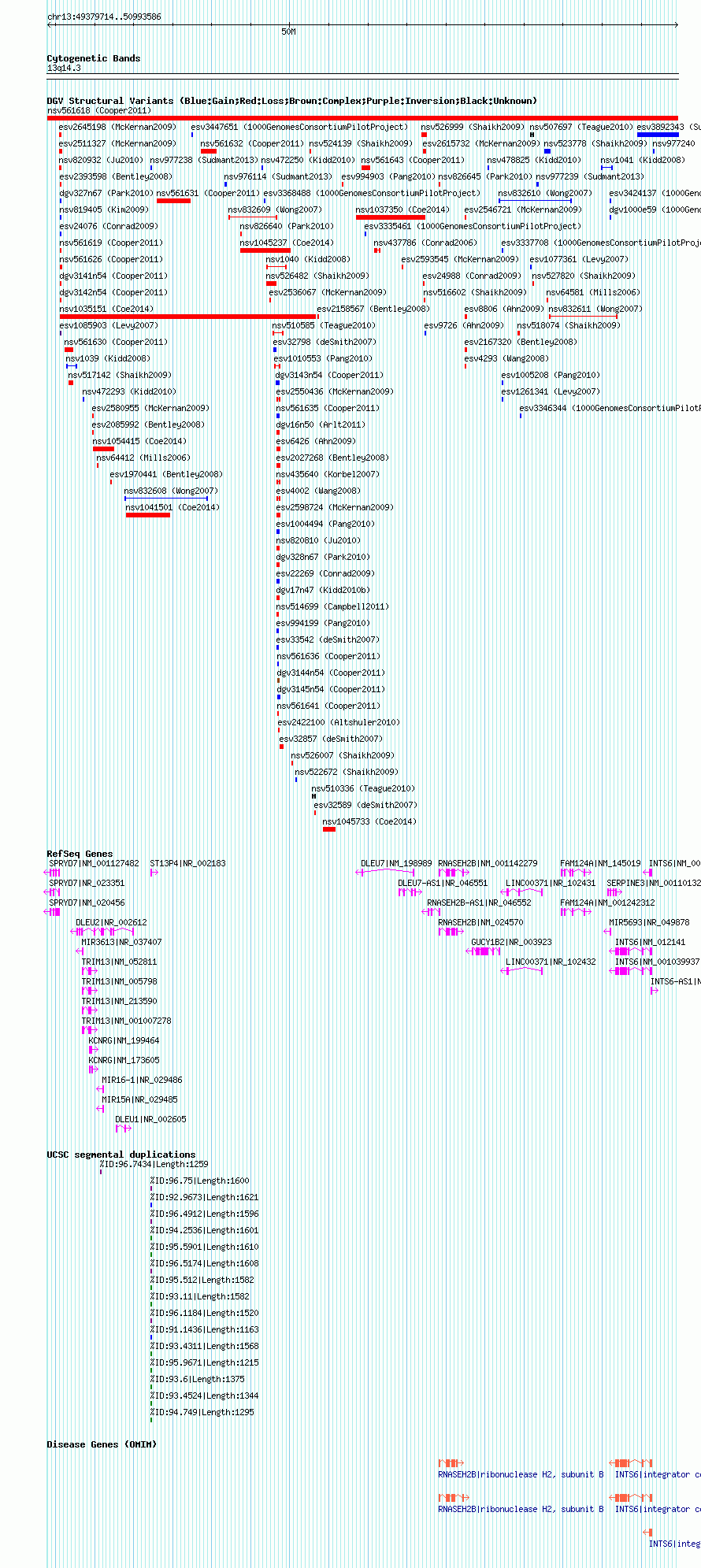Click the nsv832610 (Wong2007) variant label

545,194
